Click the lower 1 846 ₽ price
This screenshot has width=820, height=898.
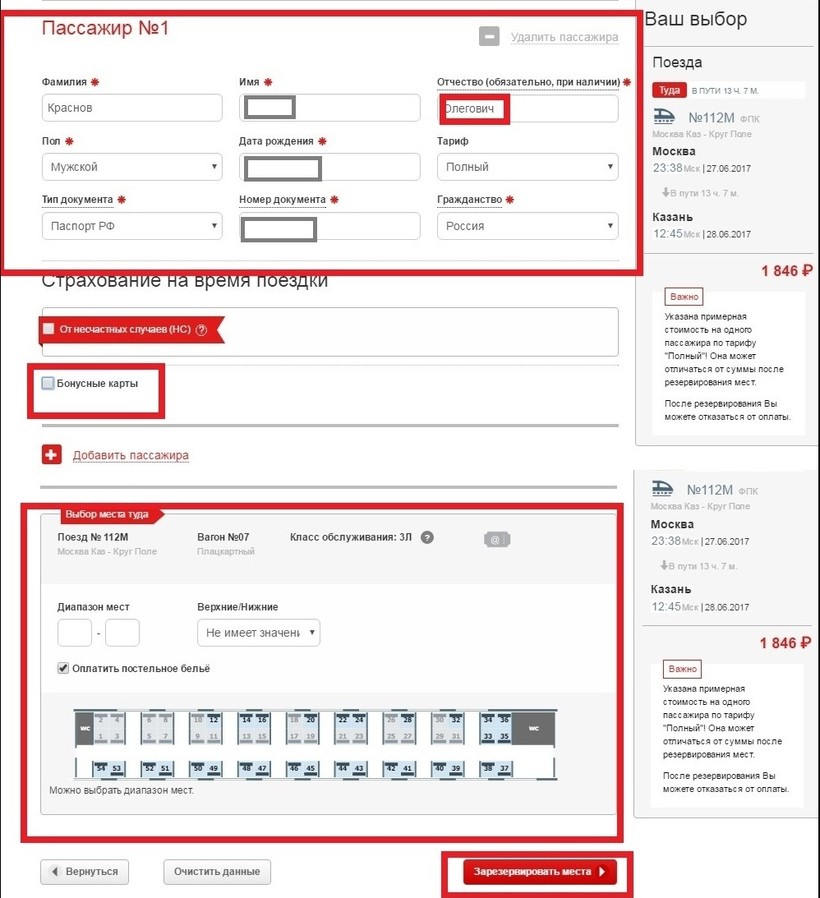pos(785,643)
